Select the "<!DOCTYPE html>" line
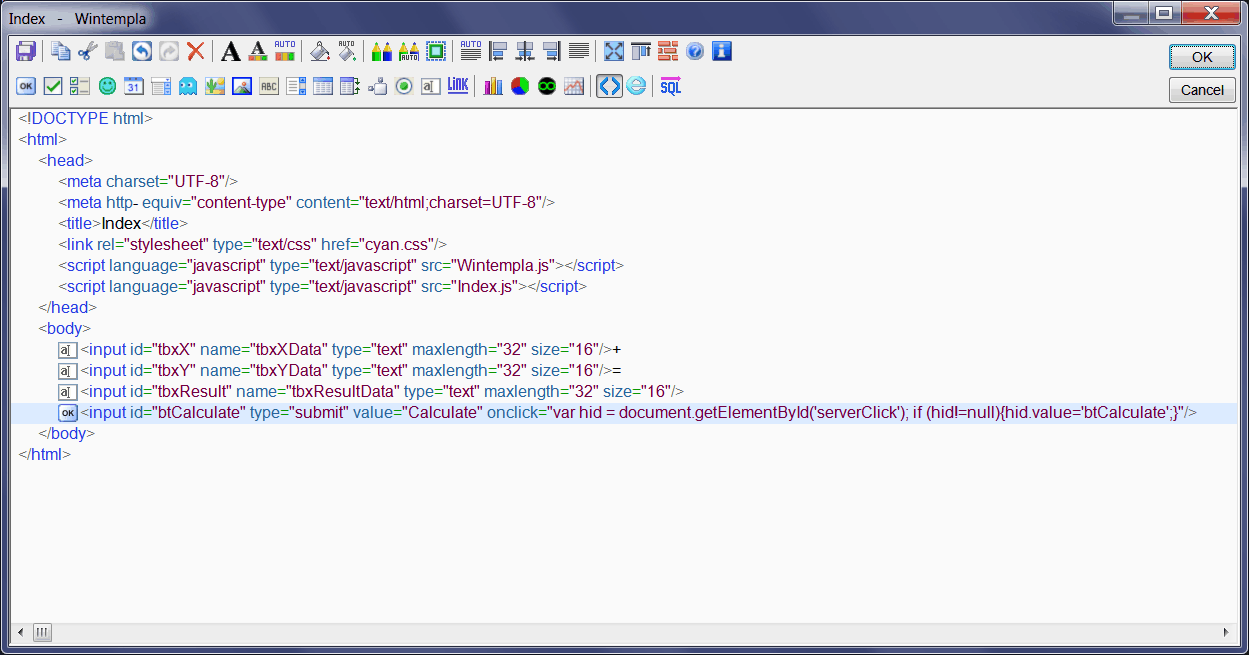This screenshot has width=1249, height=655. point(85,118)
